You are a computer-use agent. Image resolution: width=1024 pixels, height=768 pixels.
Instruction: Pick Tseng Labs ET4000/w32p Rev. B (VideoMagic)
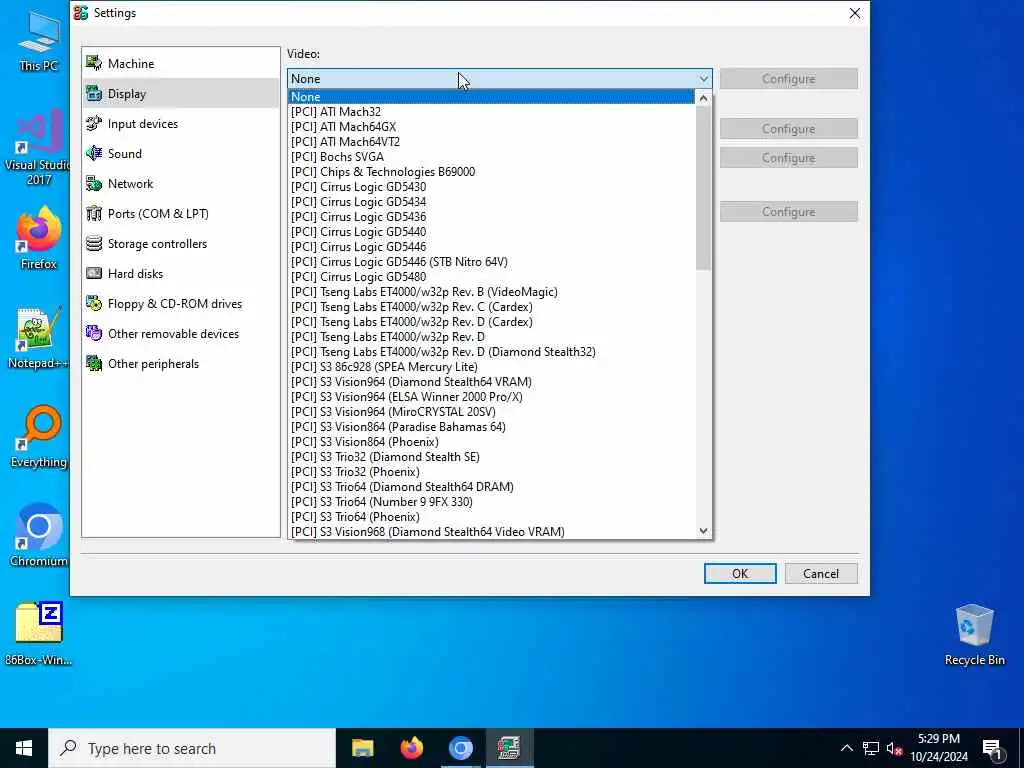(x=491, y=292)
